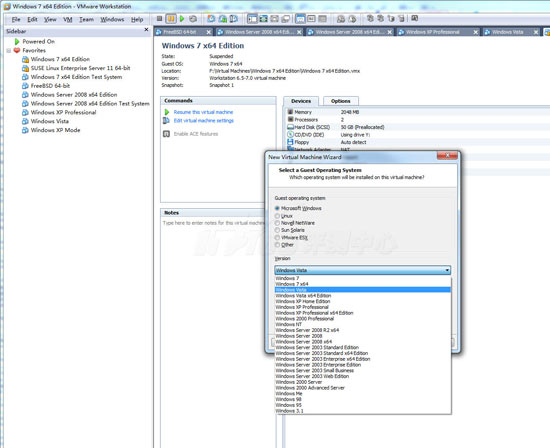Choose Windows Vista x64 Edition from list
Image resolution: width=550 pixels, height=448 pixels.
click(363, 295)
